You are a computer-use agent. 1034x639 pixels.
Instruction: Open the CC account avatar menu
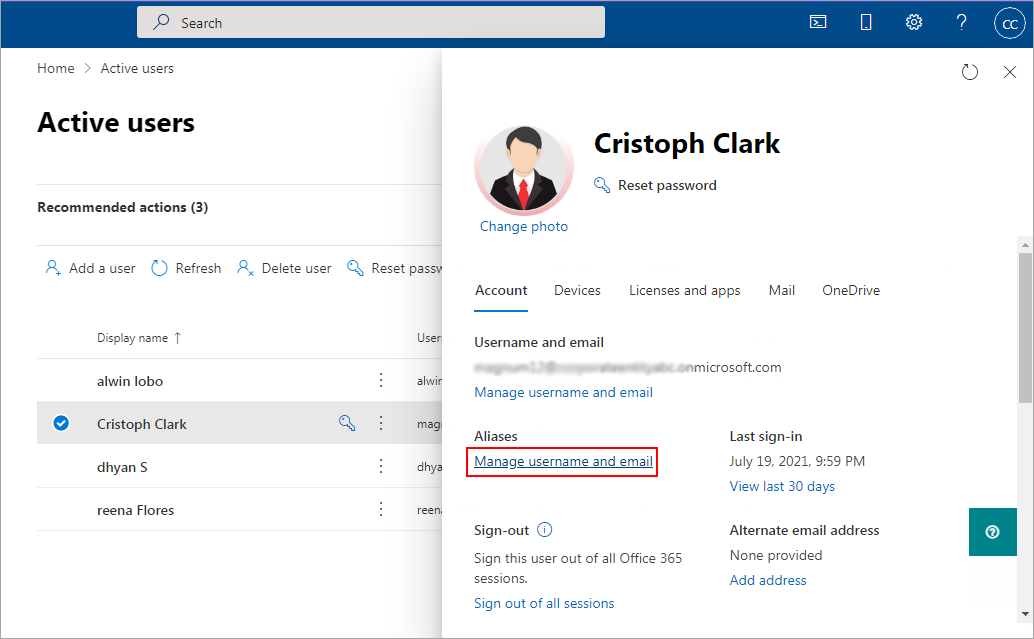pyautogui.click(x=1009, y=23)
